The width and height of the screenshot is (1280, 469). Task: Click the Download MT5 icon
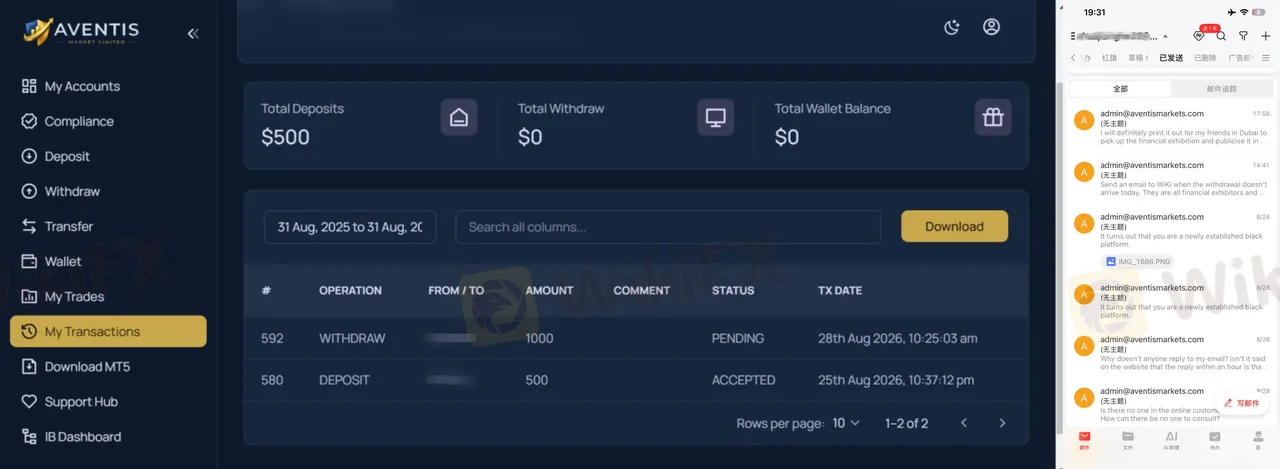pos(29,366)
